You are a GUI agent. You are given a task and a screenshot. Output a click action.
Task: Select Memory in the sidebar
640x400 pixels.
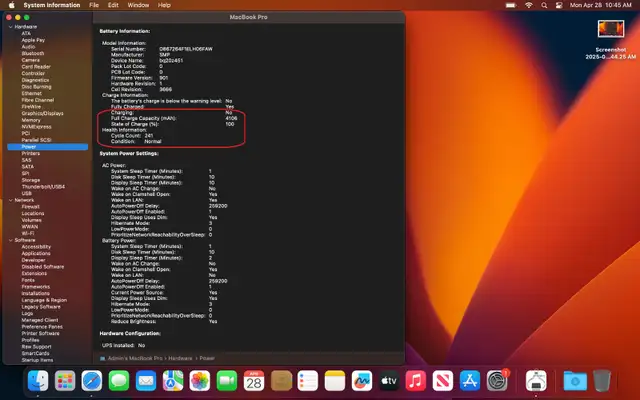31,120
